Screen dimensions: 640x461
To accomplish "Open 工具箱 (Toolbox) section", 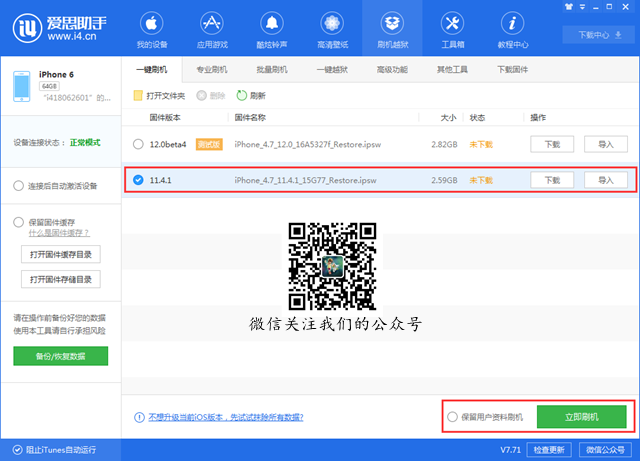I will (x=453, y=30).
